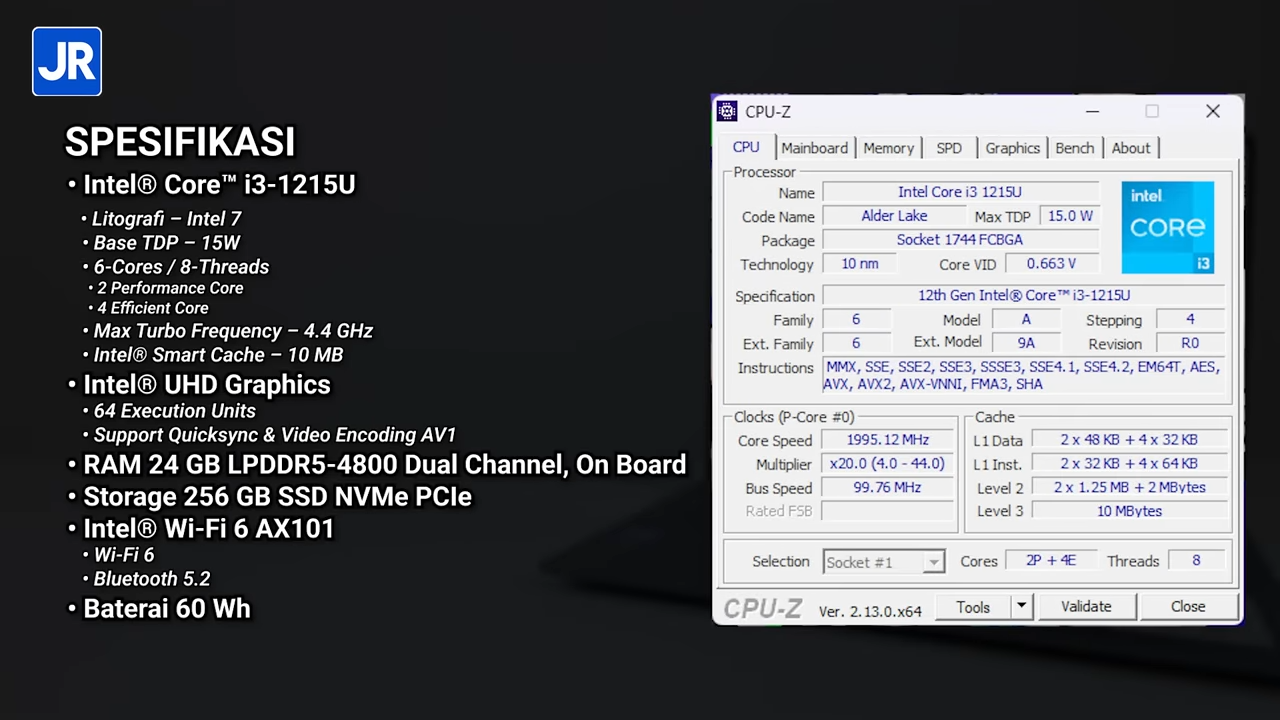1280x720 pixels.
Task: Click the 64 Execution Units line
Action: [x=174, y=411]
